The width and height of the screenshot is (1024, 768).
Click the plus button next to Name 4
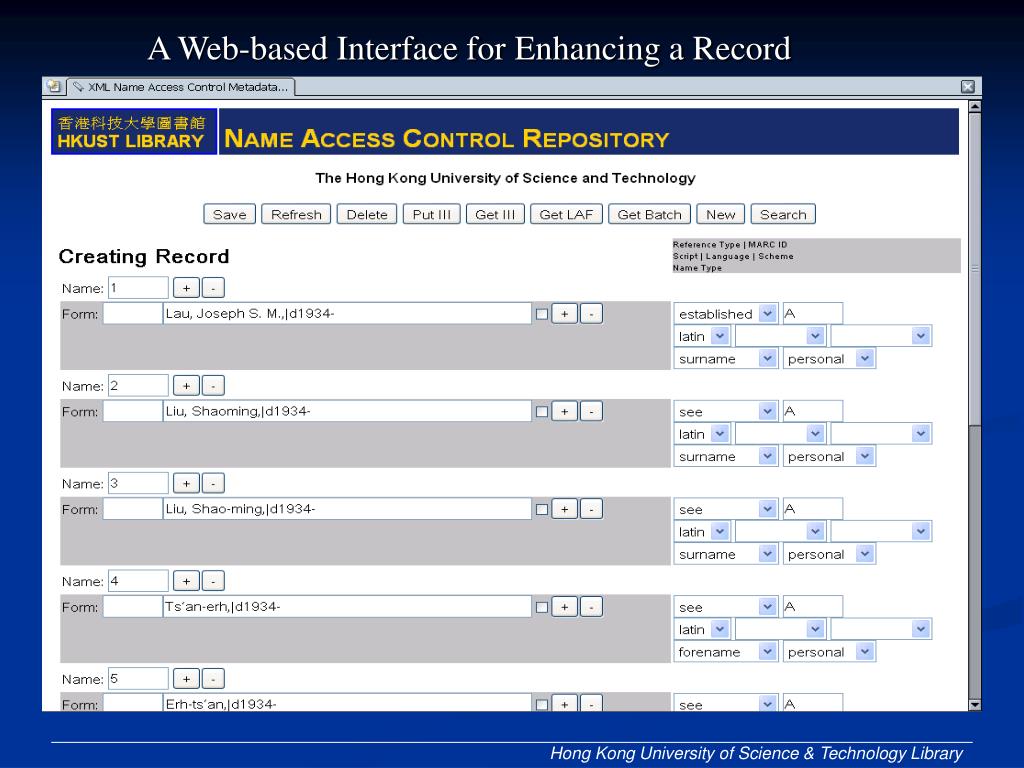pyautogui.click(x=186, y=581)
